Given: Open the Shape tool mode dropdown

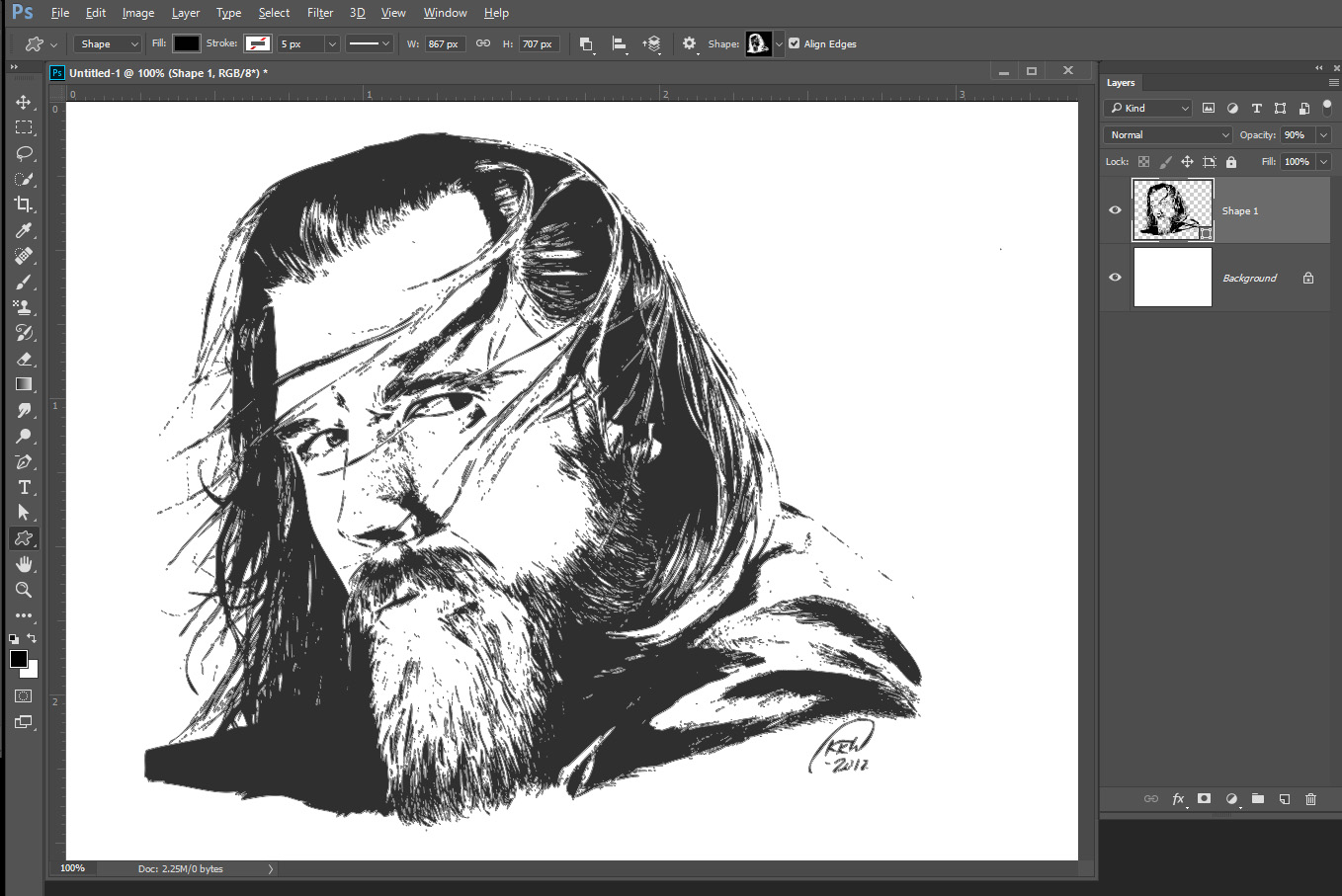Looking at the screenshot, I should (108, 43).
